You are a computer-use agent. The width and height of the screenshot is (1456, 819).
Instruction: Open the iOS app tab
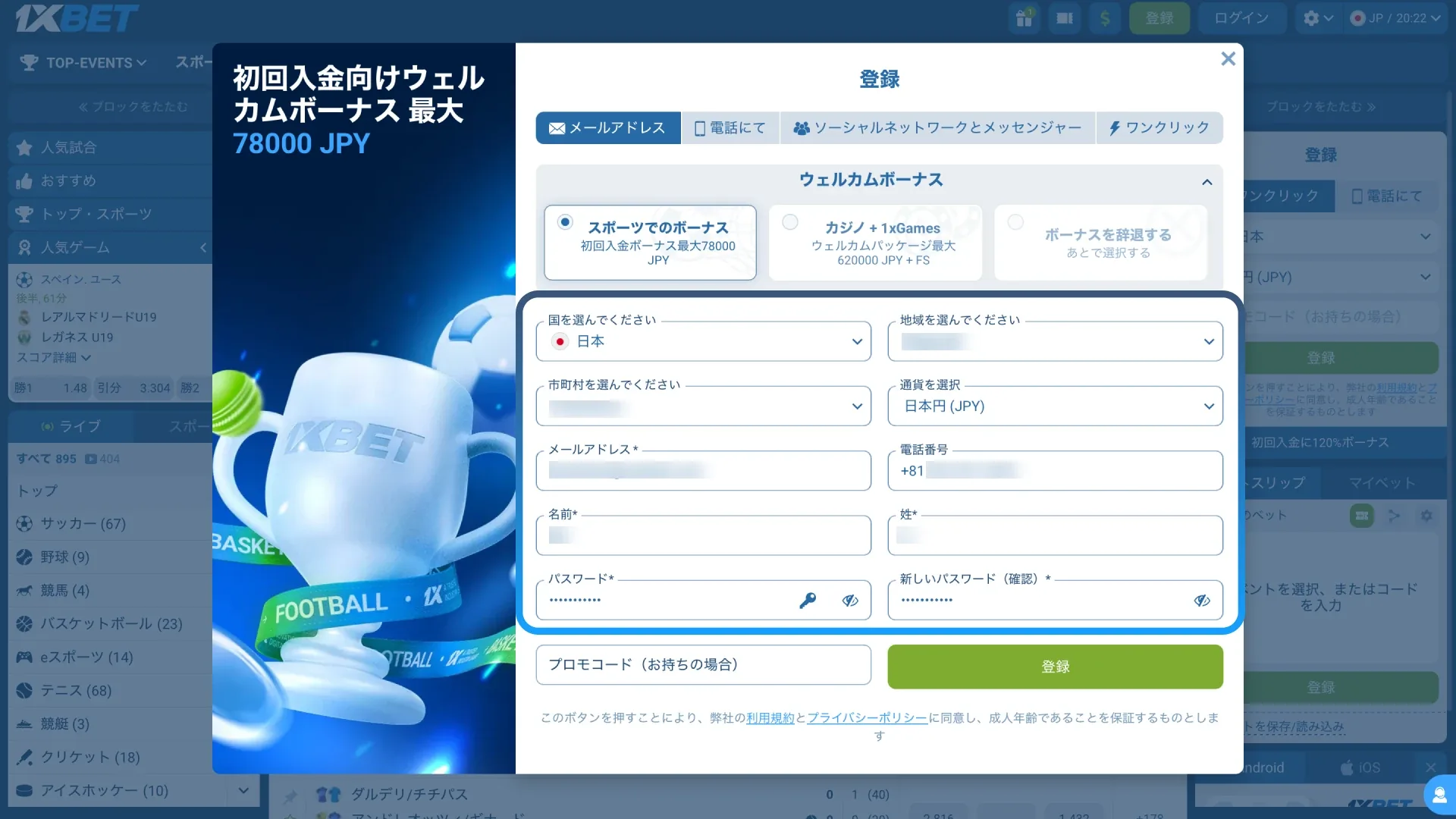1361,768
